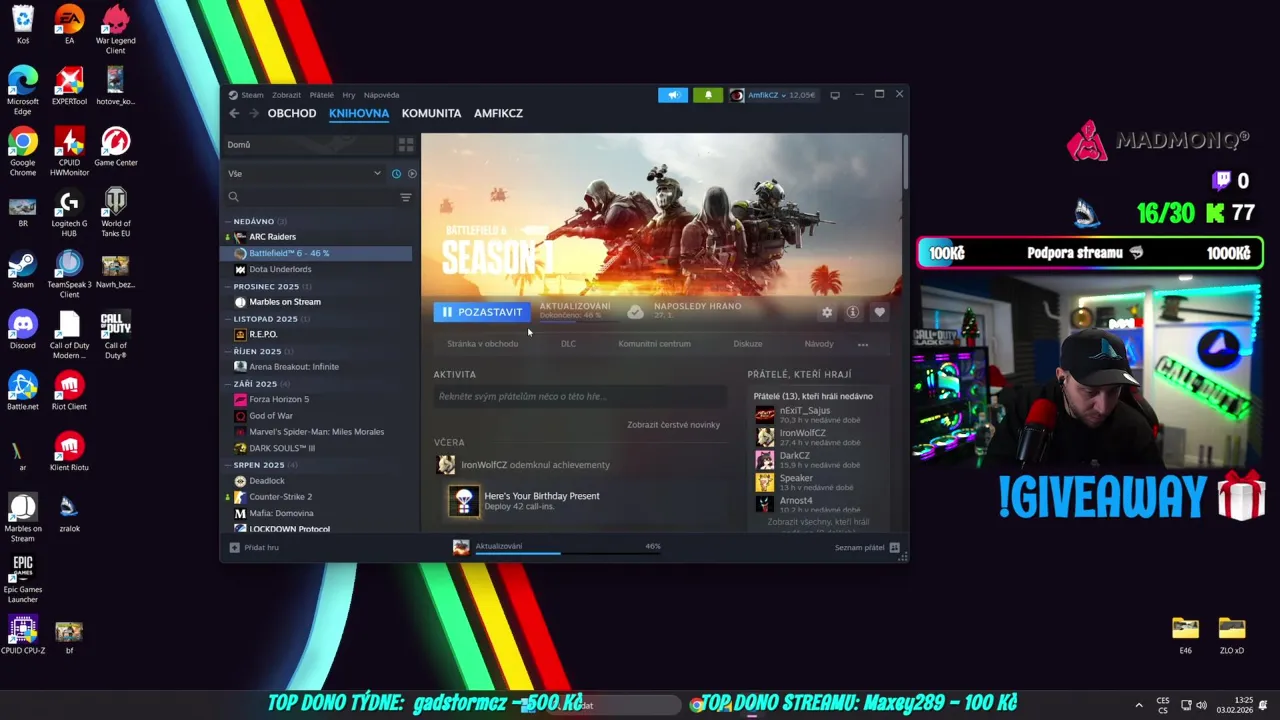Screen dimensions: 1280x720
Task: Go forward with Steam's right arrow
Action: point(253,113)
